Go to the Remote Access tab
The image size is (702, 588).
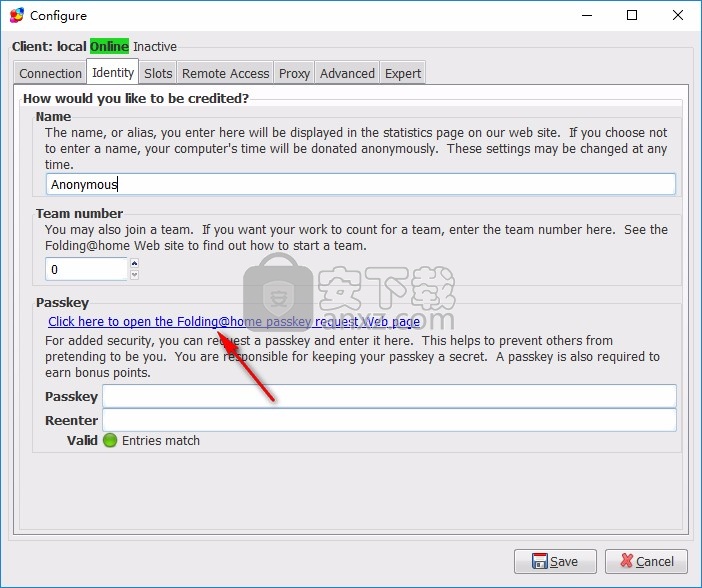(x=225, y=73)
